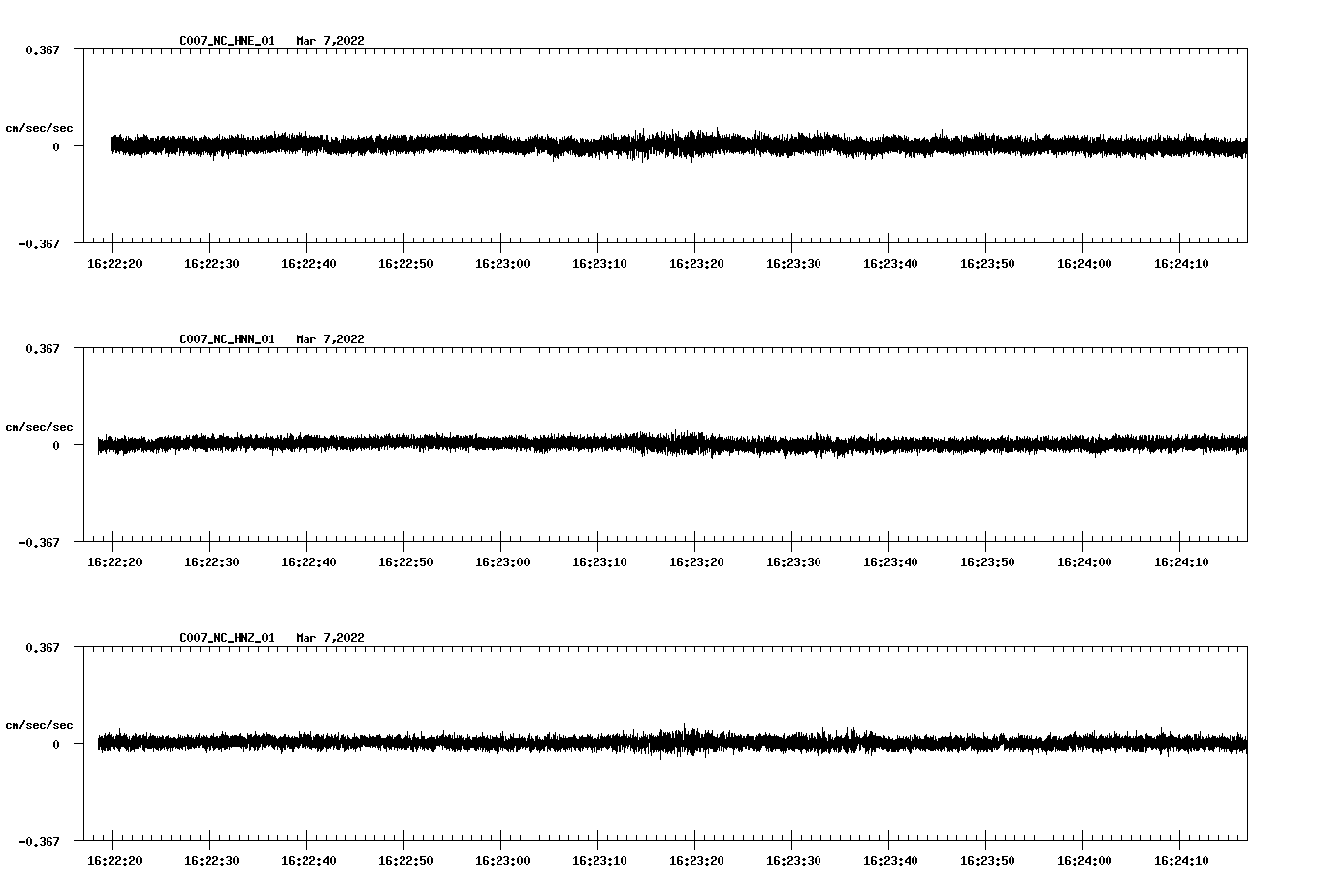
Task: Click 16:22:40 time label under HNN plot
Action: [308, 561]
